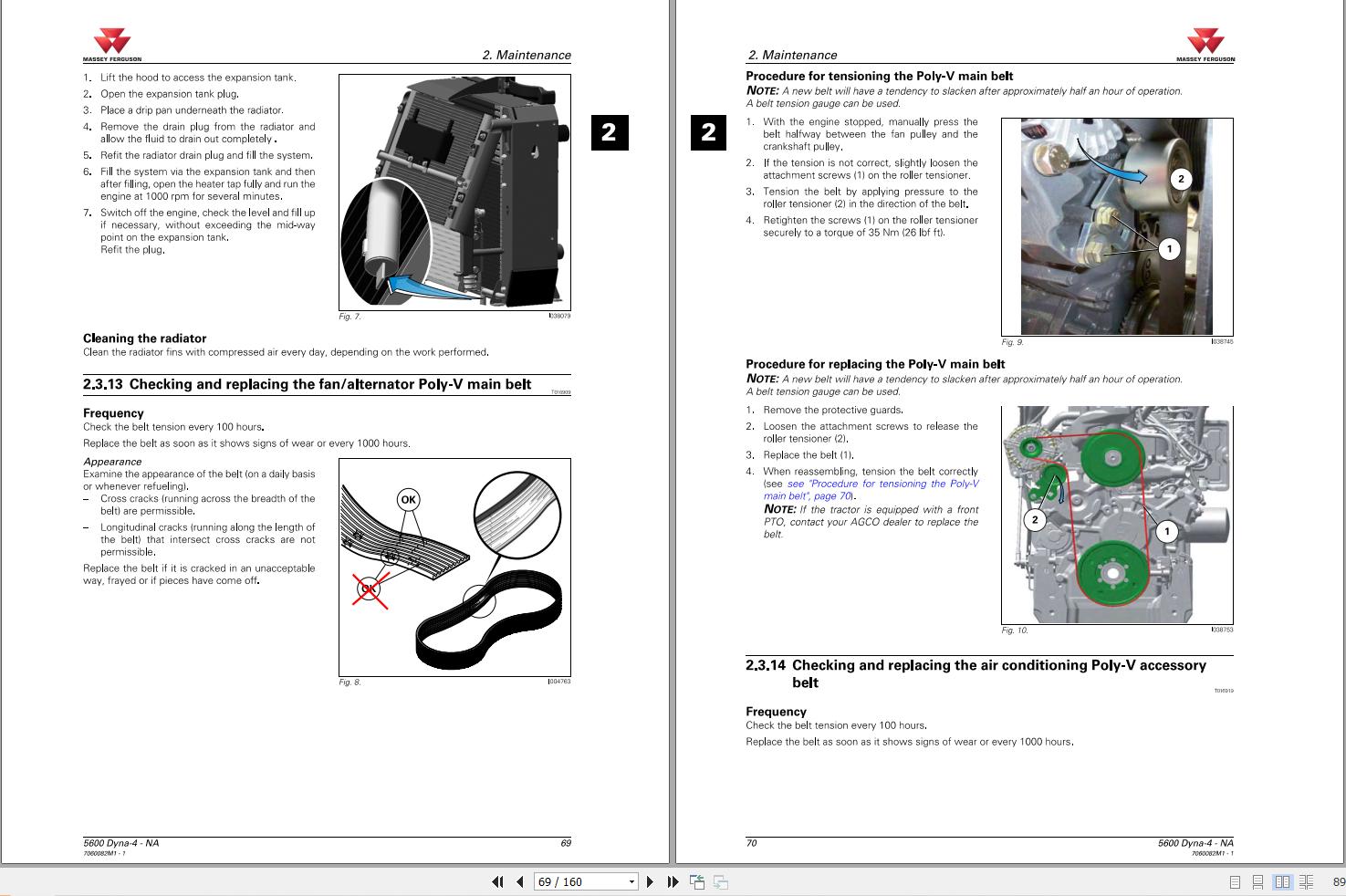Image resolution: width=1346 pixels, height=896 pixels.
Task: Jump to the last page
Action: 673,881
